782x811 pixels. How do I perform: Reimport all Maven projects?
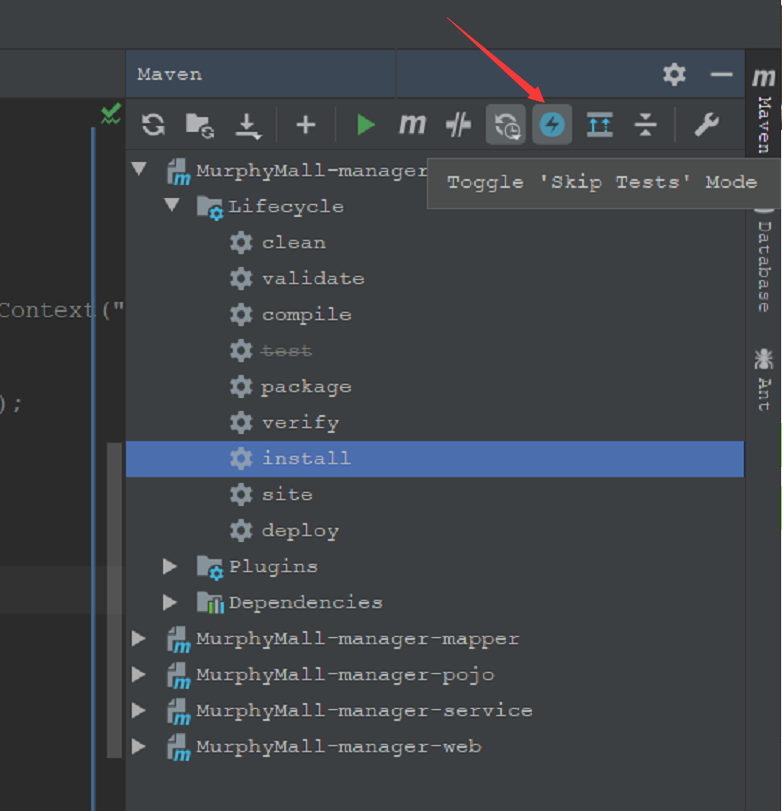[x=153, y=125]
